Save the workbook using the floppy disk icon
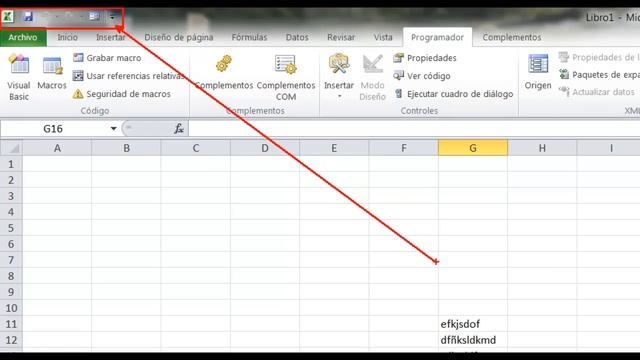The height and width of the screenshot is (360, 640). click(x=28, y=17)
